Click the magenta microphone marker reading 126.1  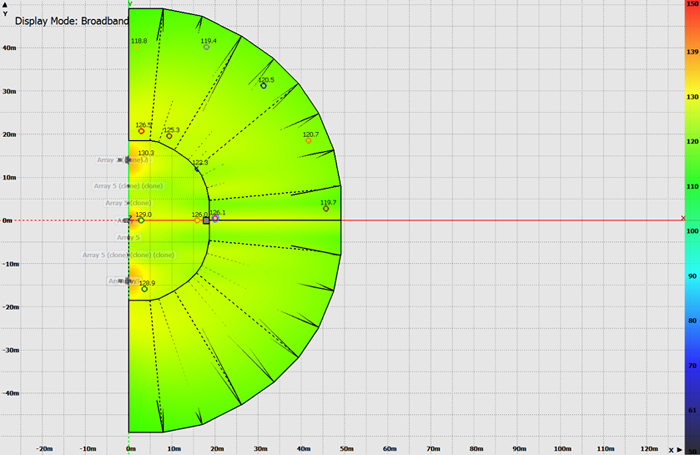click(215, 218)
